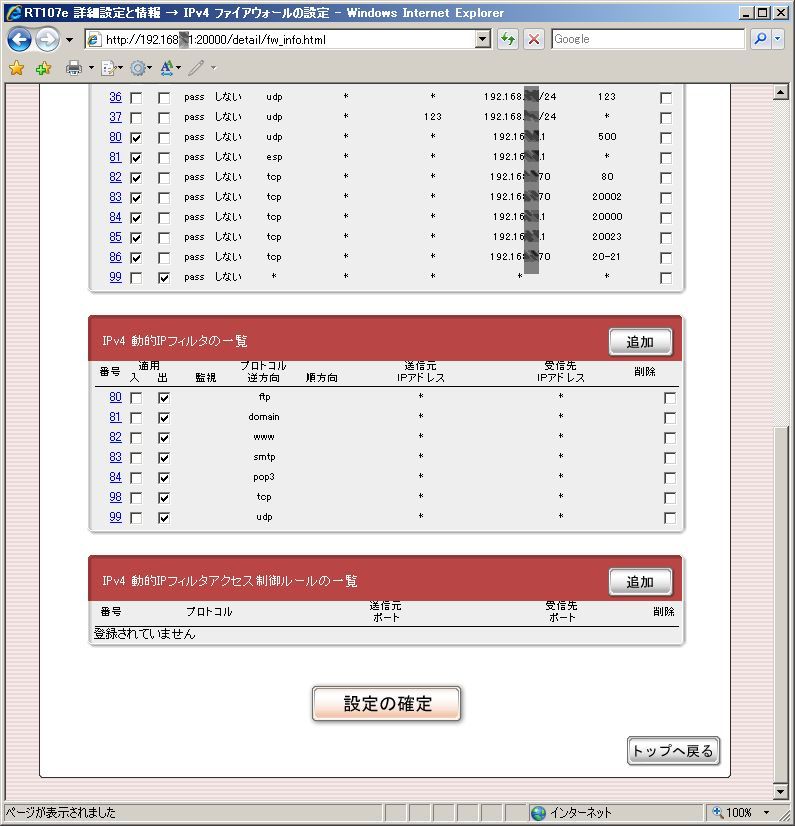Click the vertical scrollbar thumb

click(780, 604)
